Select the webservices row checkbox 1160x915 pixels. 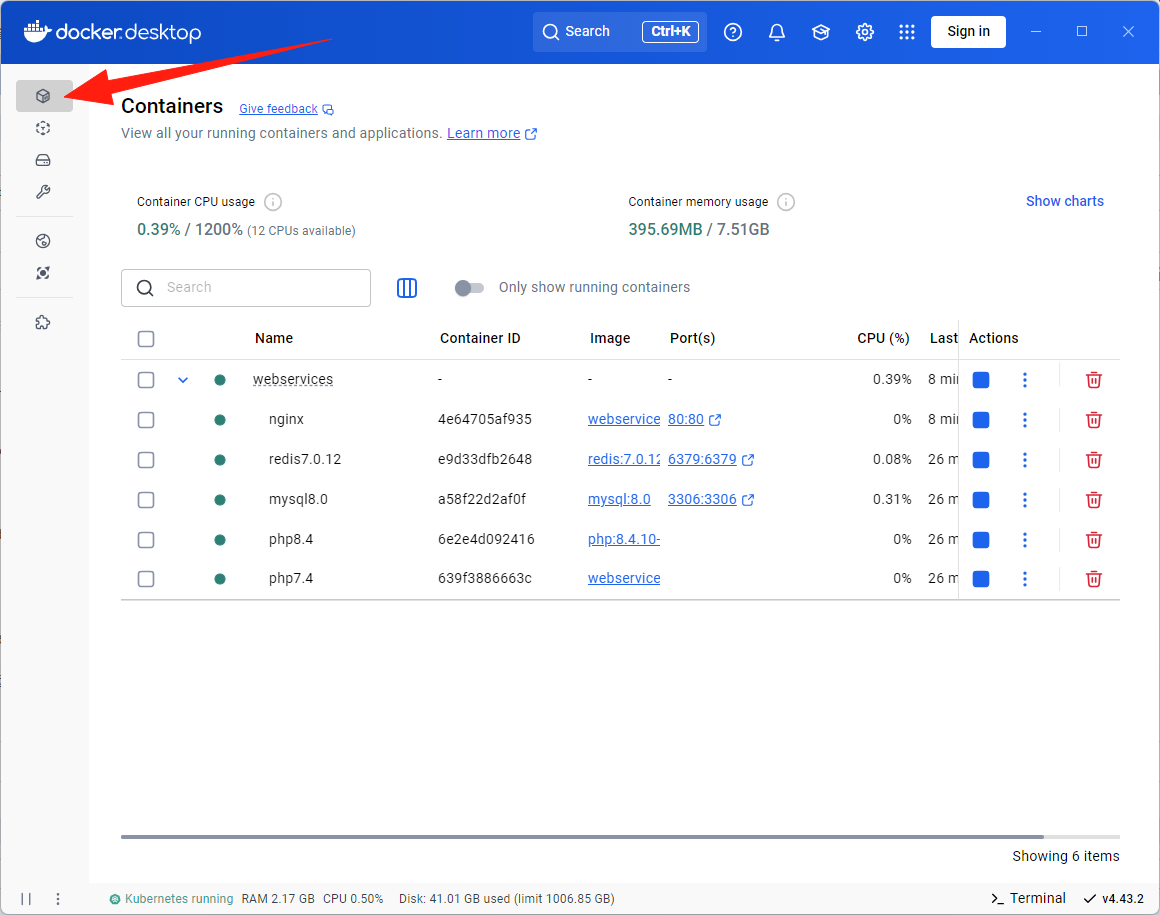point(146,380)
